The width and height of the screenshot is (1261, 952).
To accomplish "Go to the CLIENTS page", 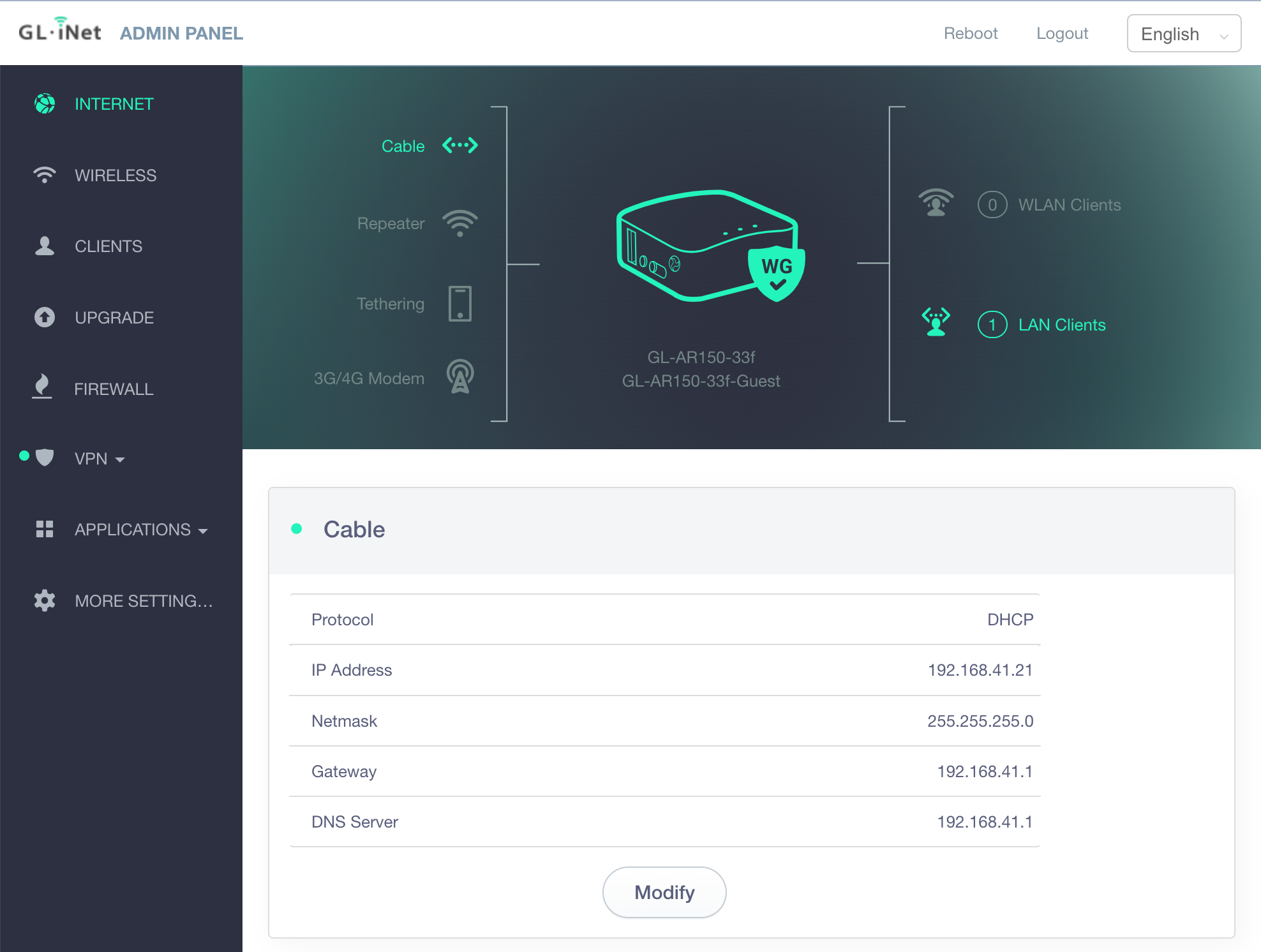I will (108, 246).
